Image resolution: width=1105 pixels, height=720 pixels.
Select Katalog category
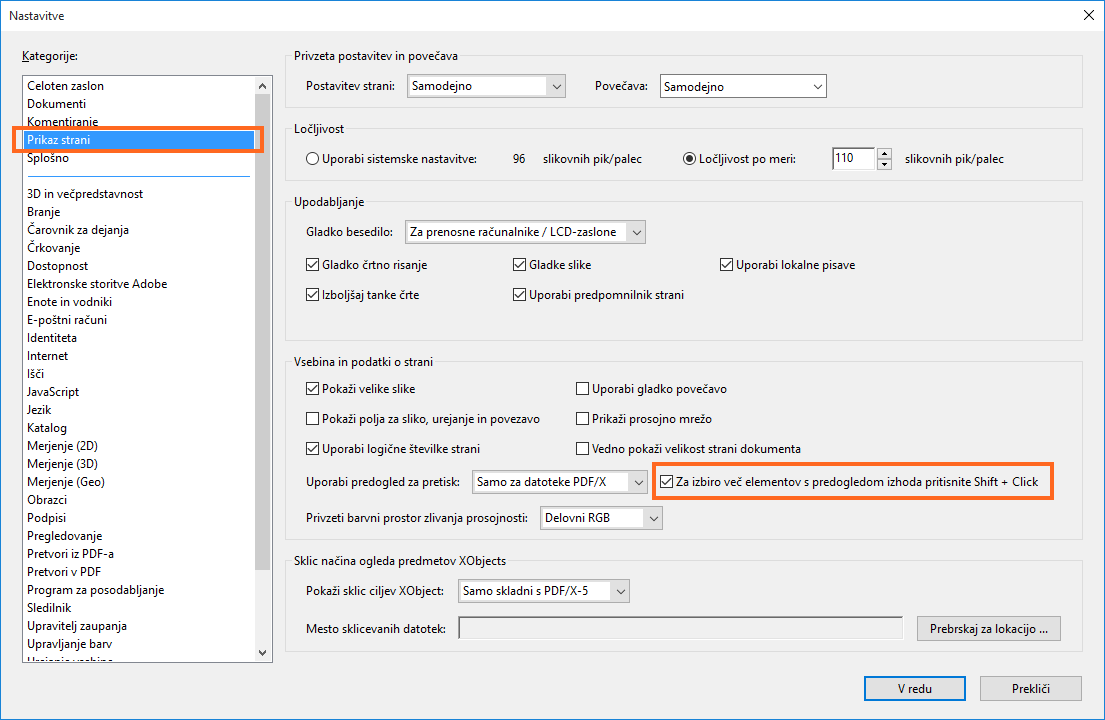coord(47,428)
